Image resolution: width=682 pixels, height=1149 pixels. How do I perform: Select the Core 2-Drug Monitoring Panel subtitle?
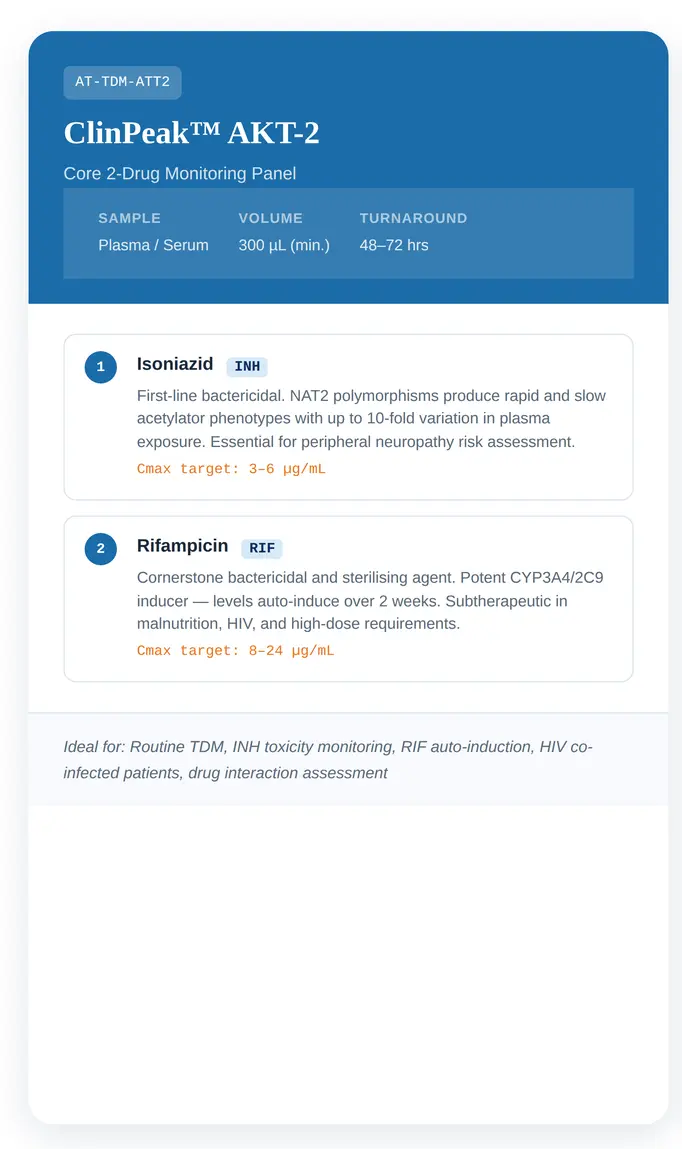[180, 174]
